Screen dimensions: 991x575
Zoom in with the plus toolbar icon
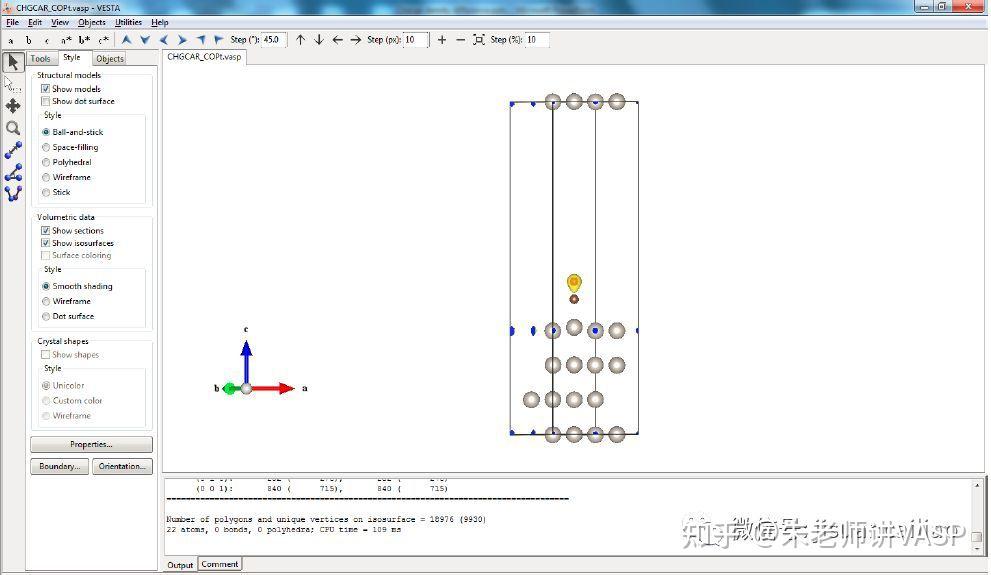[442, 40]
